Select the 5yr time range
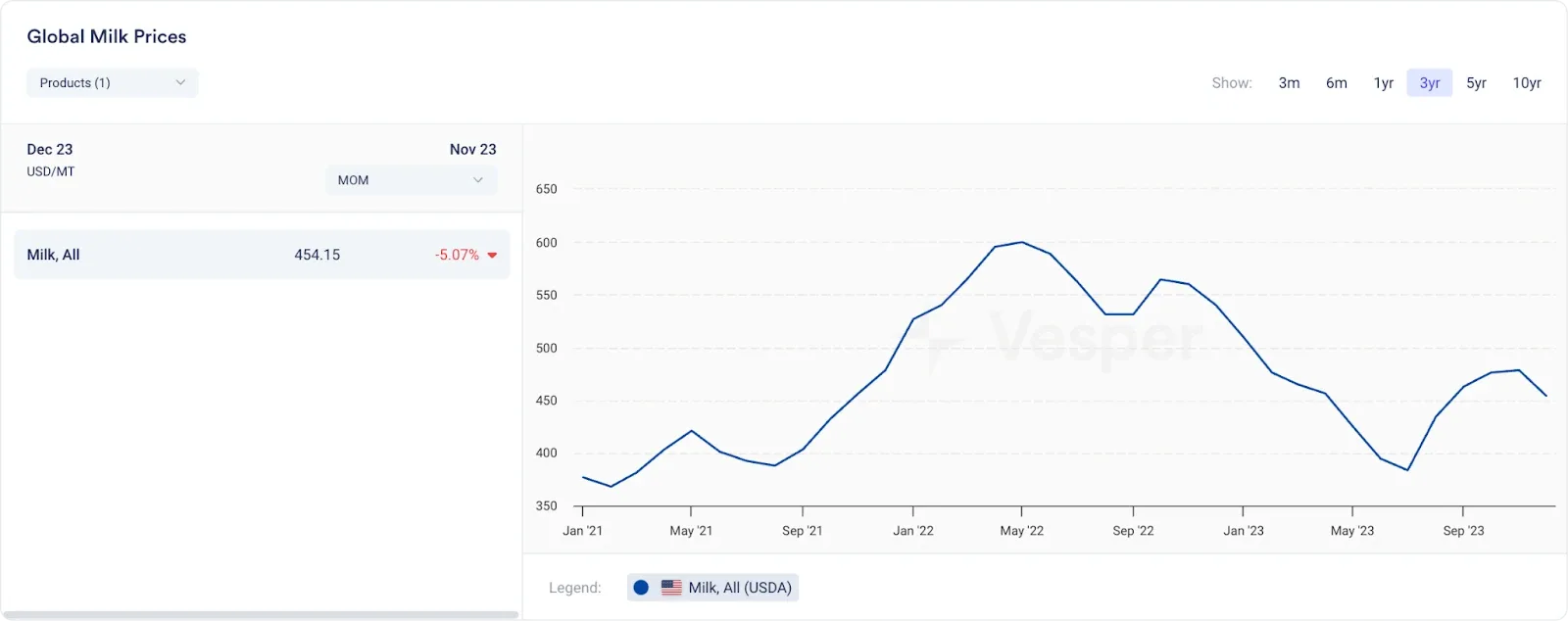This screenshot has width=1568, height=621. (1476, 83)
